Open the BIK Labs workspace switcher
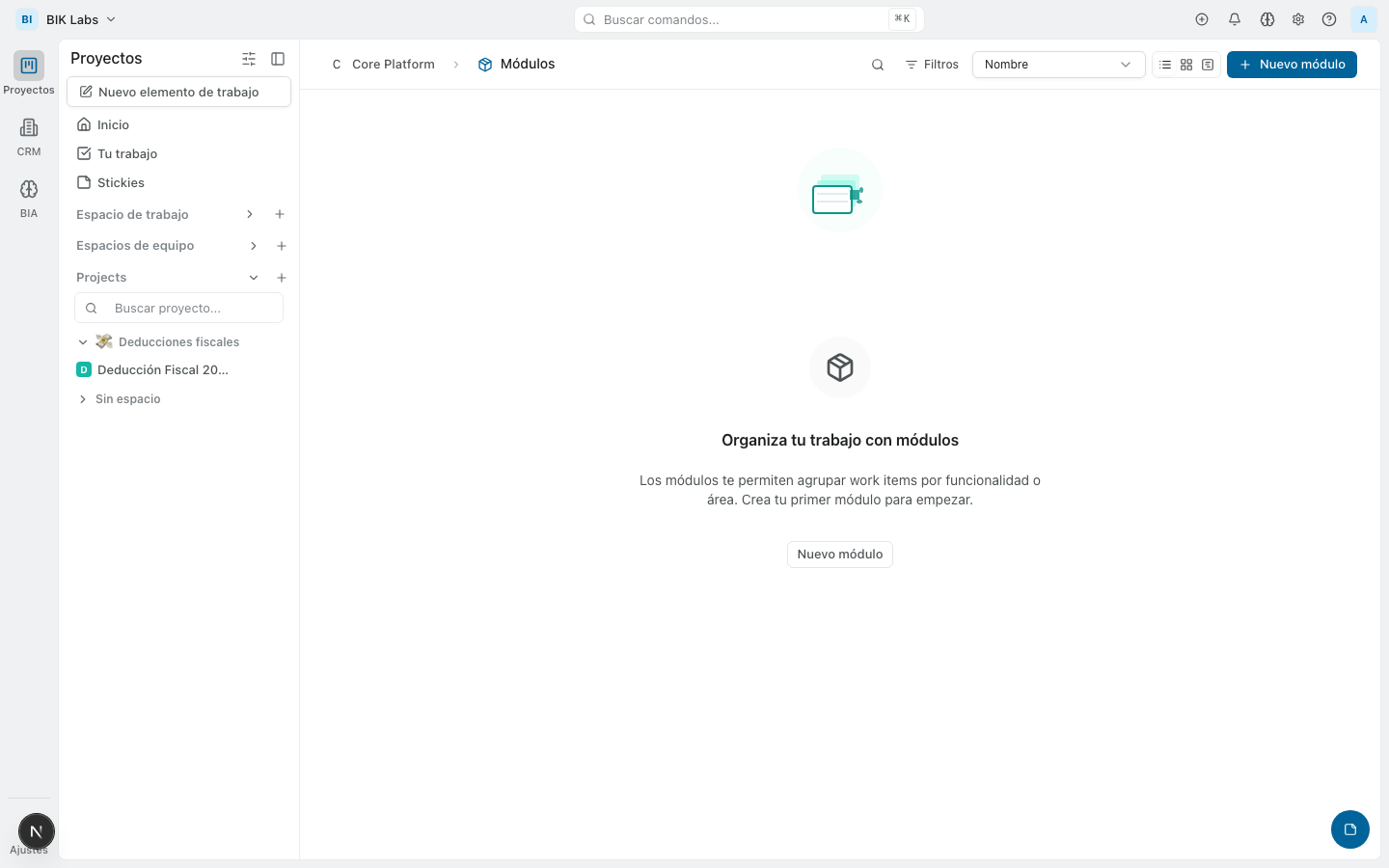 click(66, 18)
